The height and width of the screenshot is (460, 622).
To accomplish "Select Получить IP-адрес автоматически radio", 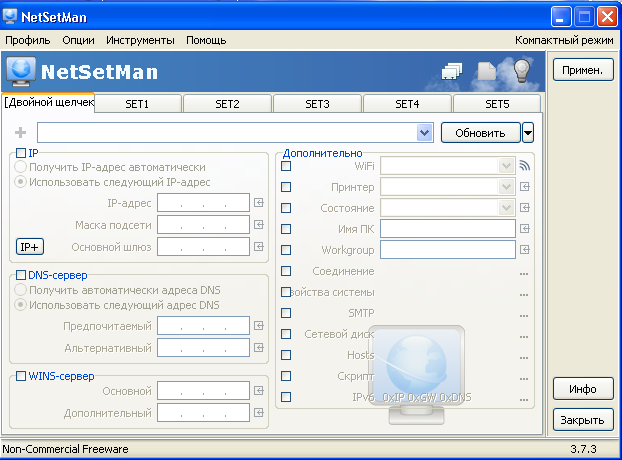I will (21, 167).
